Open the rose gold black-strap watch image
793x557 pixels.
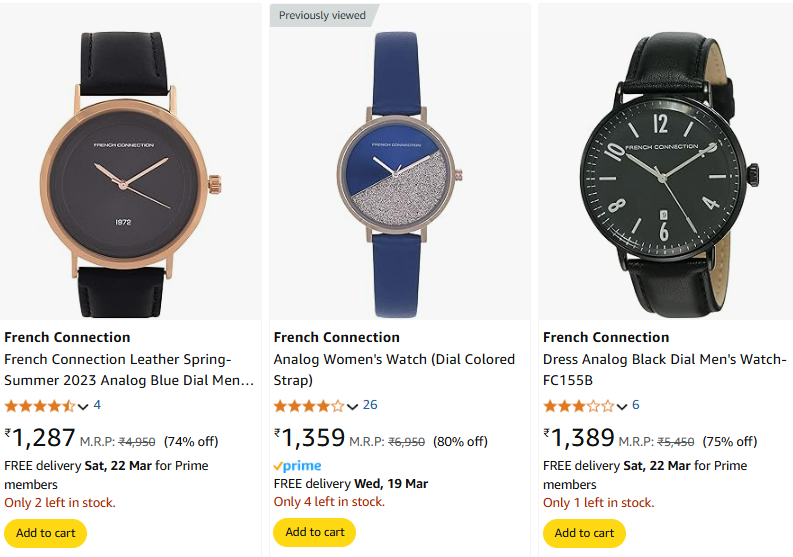(x=130, y=175)
